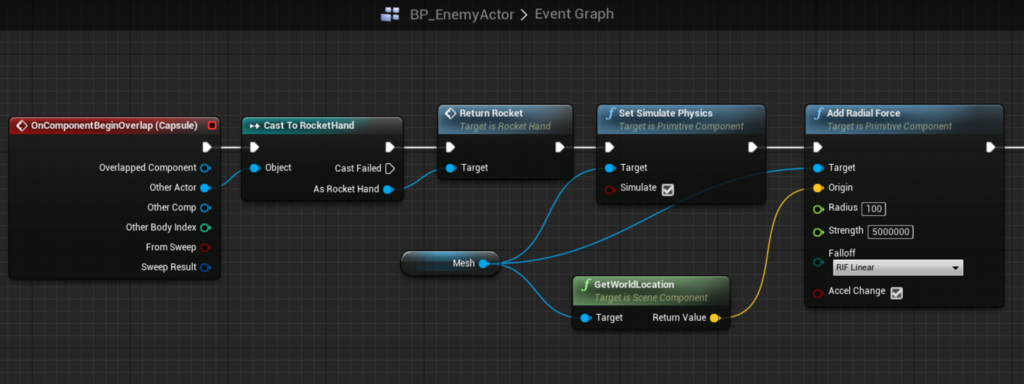Select the Add Radial Force node title

(863, 113)
